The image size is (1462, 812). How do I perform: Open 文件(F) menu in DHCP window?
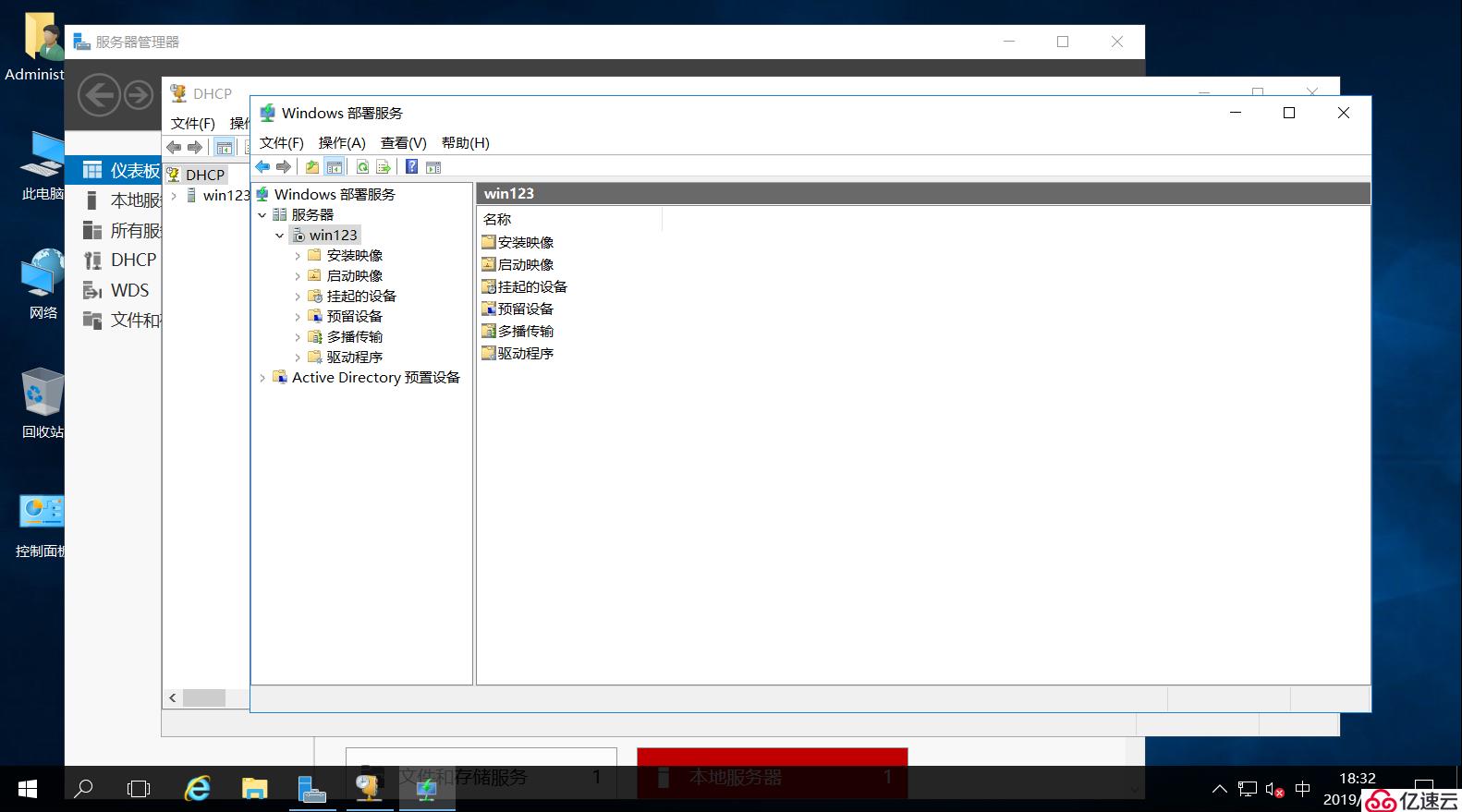point(193,123)
